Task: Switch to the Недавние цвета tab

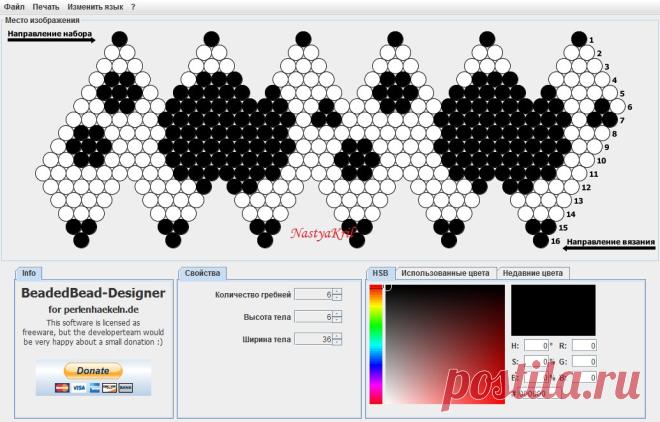Action: point(533,273)
